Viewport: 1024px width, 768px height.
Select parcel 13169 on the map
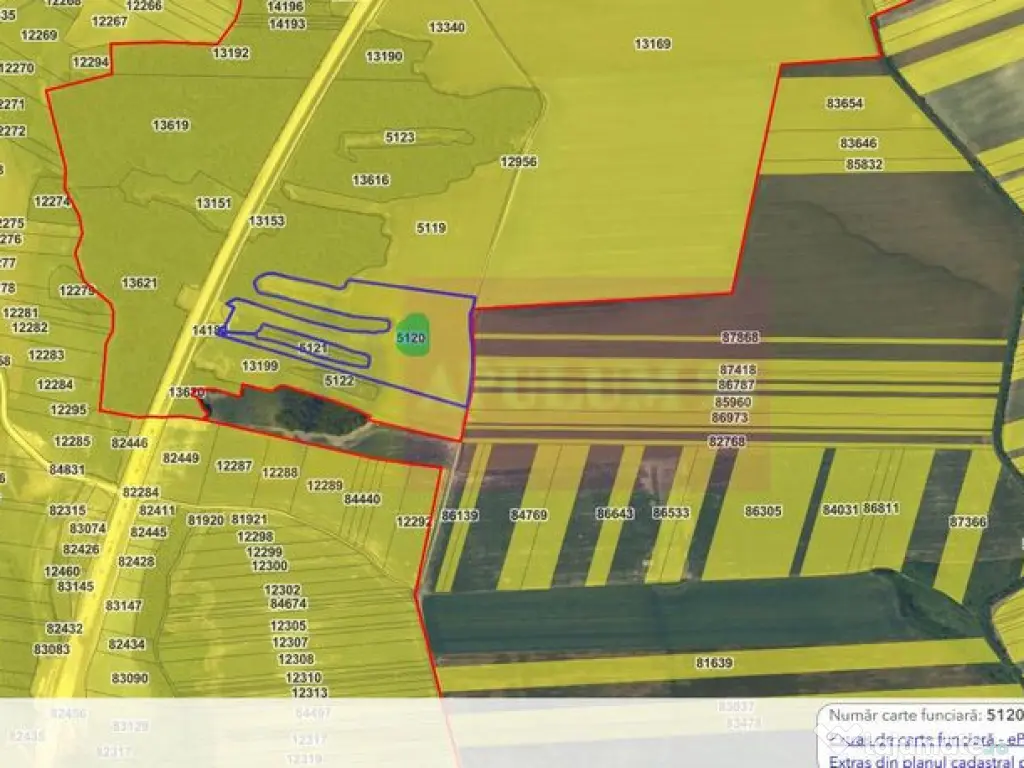tap(653, 44)
